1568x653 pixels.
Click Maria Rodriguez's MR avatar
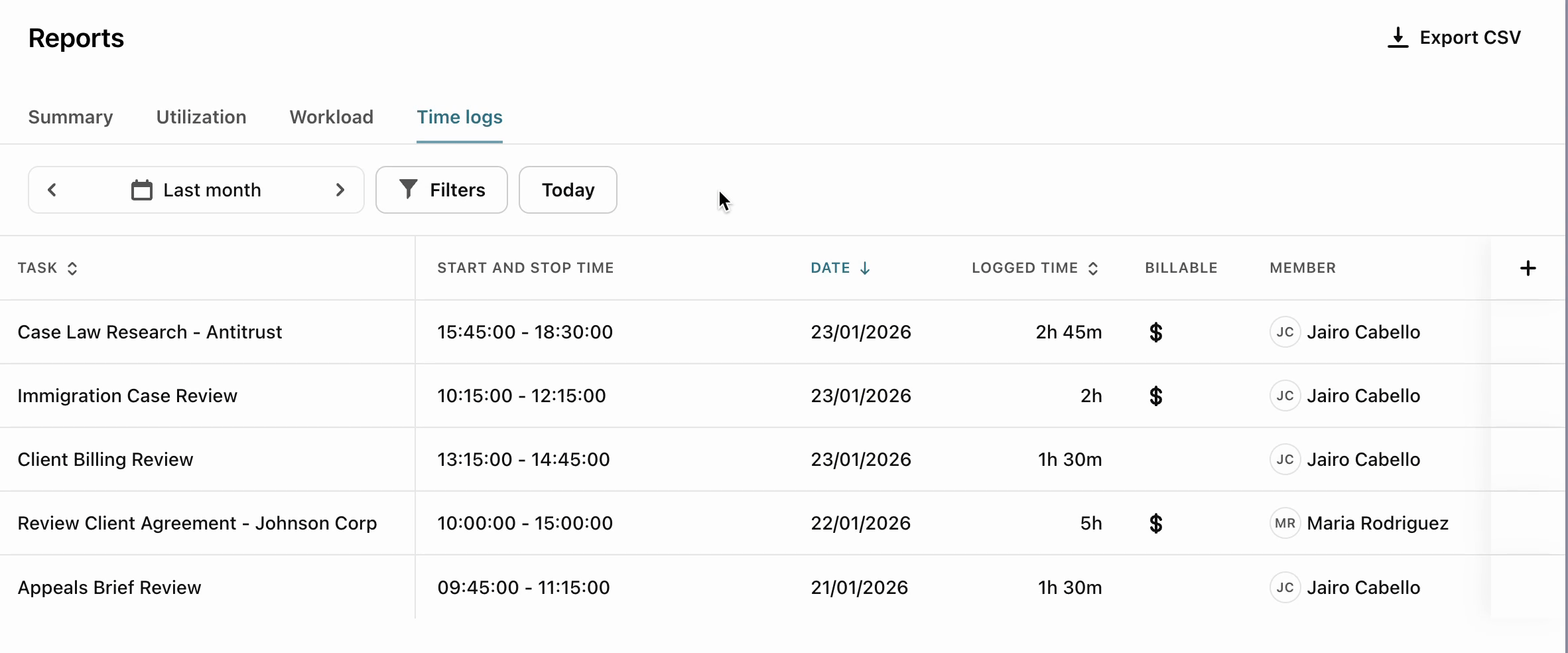click(1284, 524)
